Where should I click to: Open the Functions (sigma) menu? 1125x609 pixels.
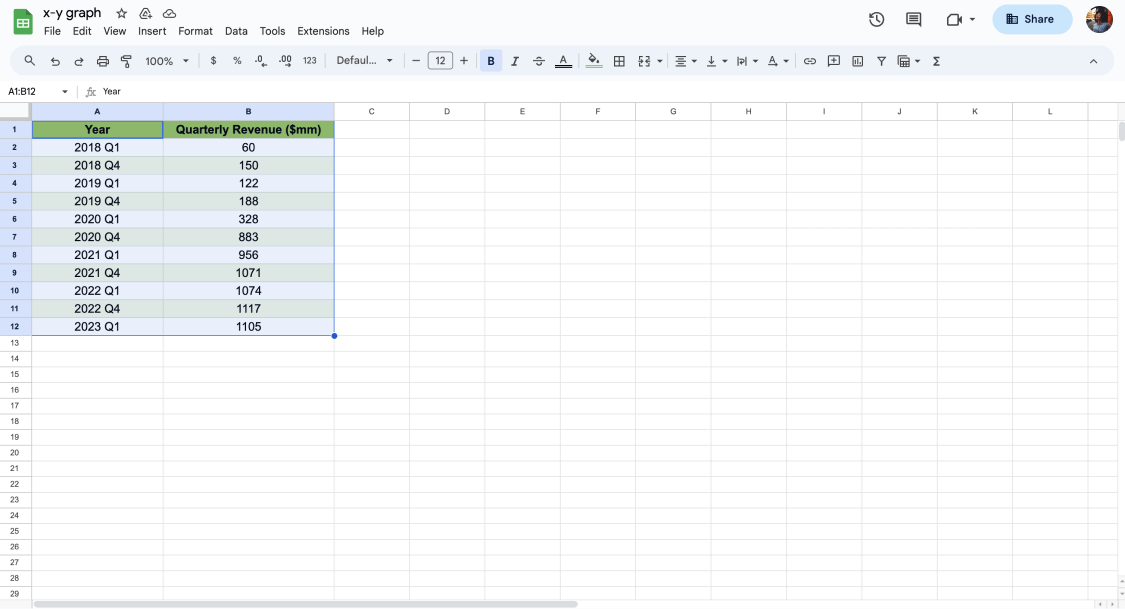pyautogui.click(x=935, y=61)
